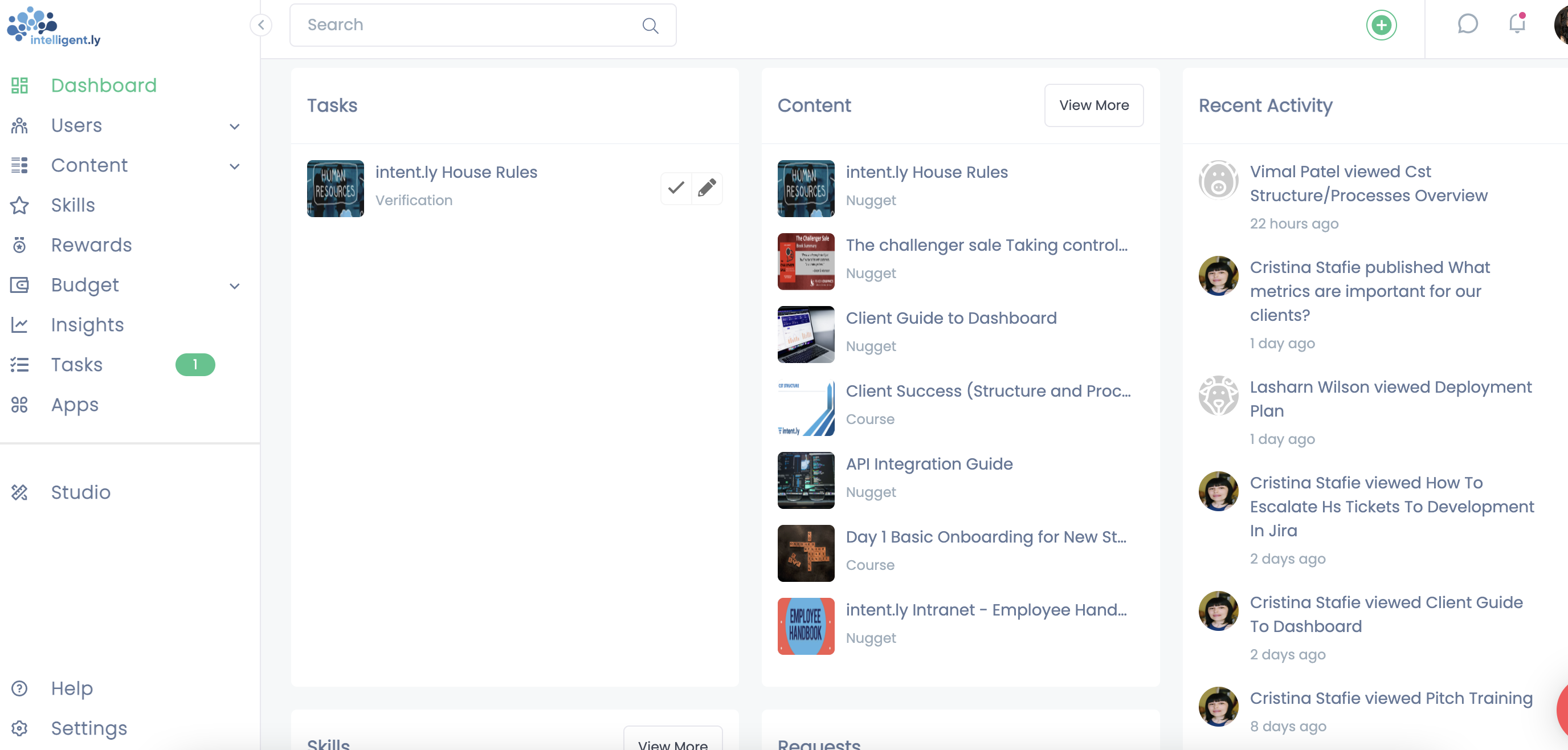
Task: Mark House Rules task verified with checkmark
Action: [x=676, y=187]
